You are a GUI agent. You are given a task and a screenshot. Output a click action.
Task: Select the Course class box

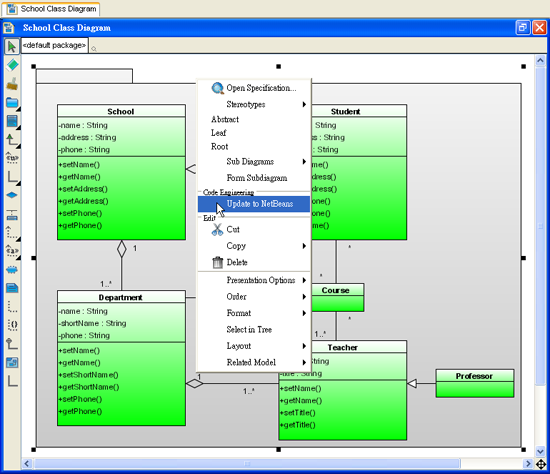tap(337, 298)
